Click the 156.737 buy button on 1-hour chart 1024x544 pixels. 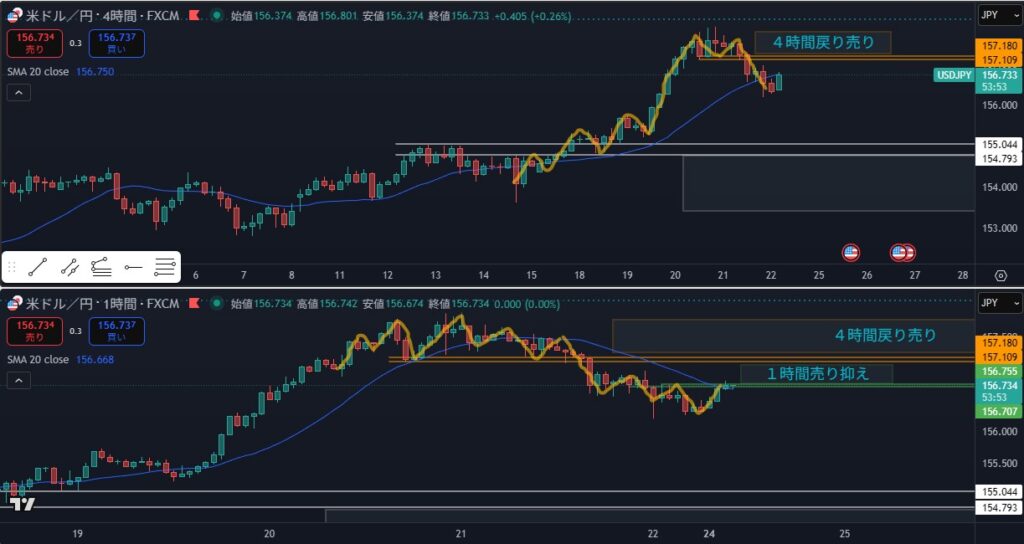116,331
